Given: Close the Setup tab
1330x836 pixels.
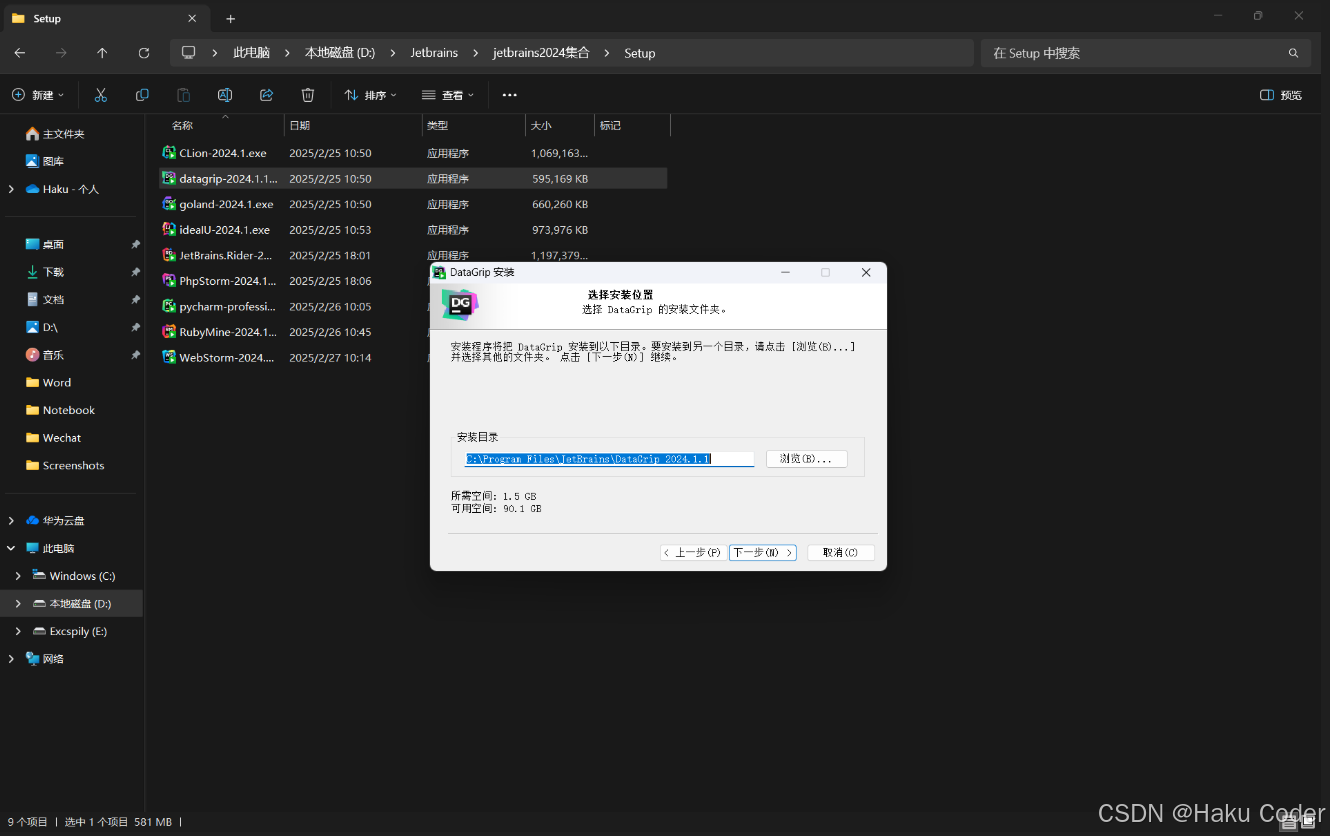Looking at the screenshot, I should tap(192, 18).
